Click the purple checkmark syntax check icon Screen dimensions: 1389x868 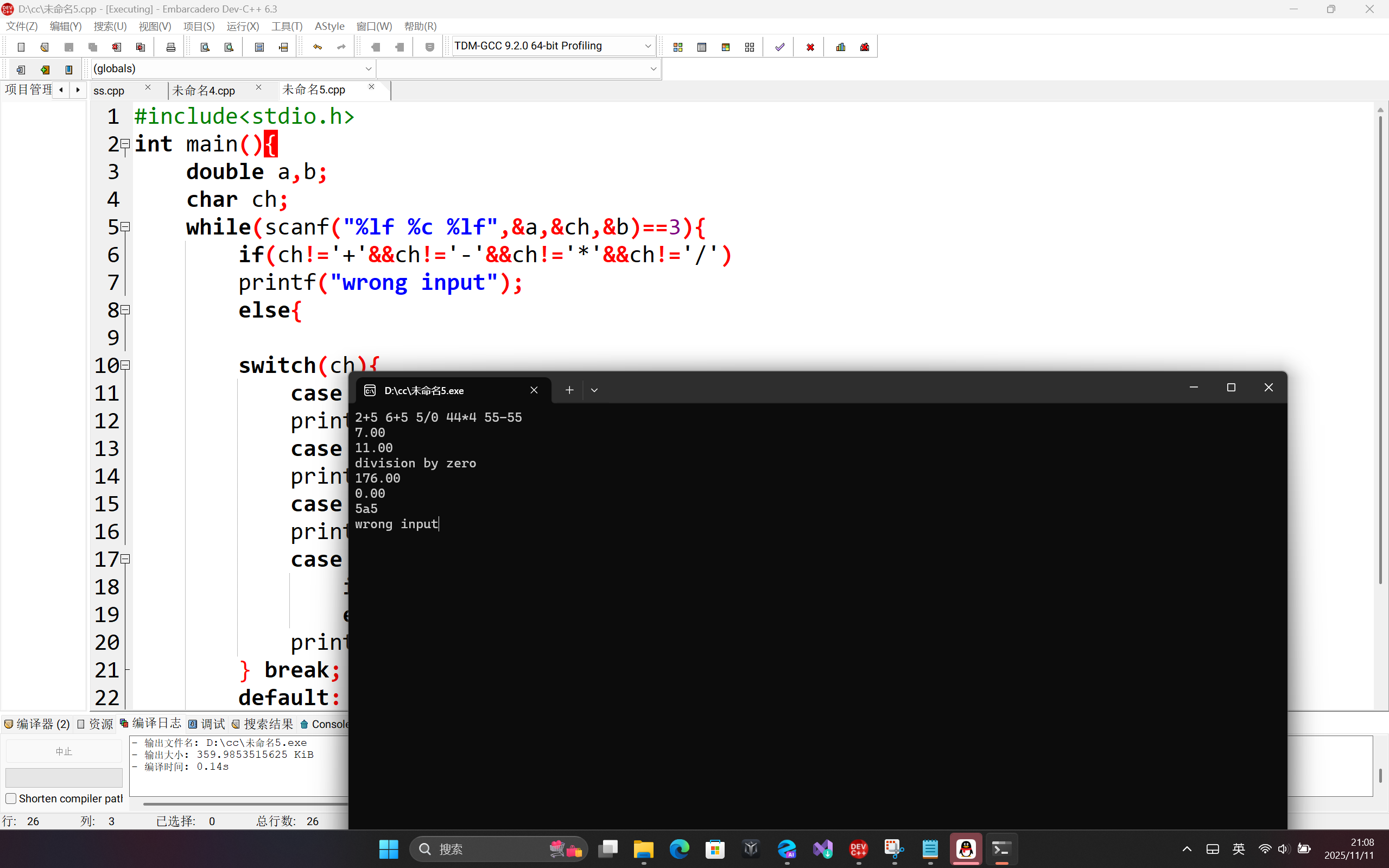tap(779, 47)
